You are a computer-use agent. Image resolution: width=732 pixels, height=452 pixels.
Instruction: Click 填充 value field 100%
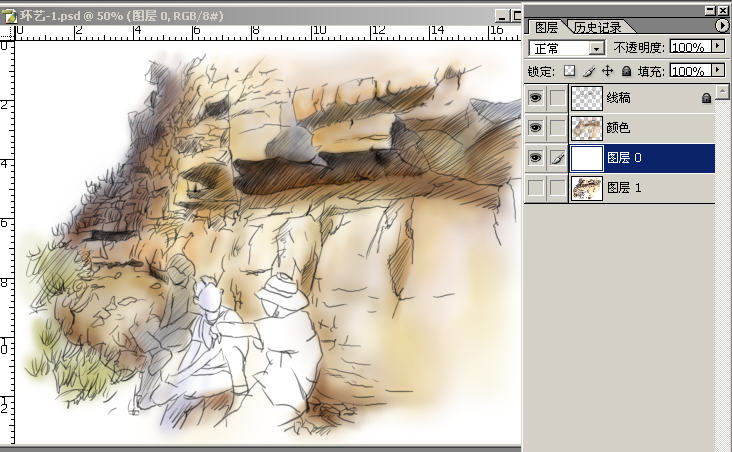[x=690, y=71]
